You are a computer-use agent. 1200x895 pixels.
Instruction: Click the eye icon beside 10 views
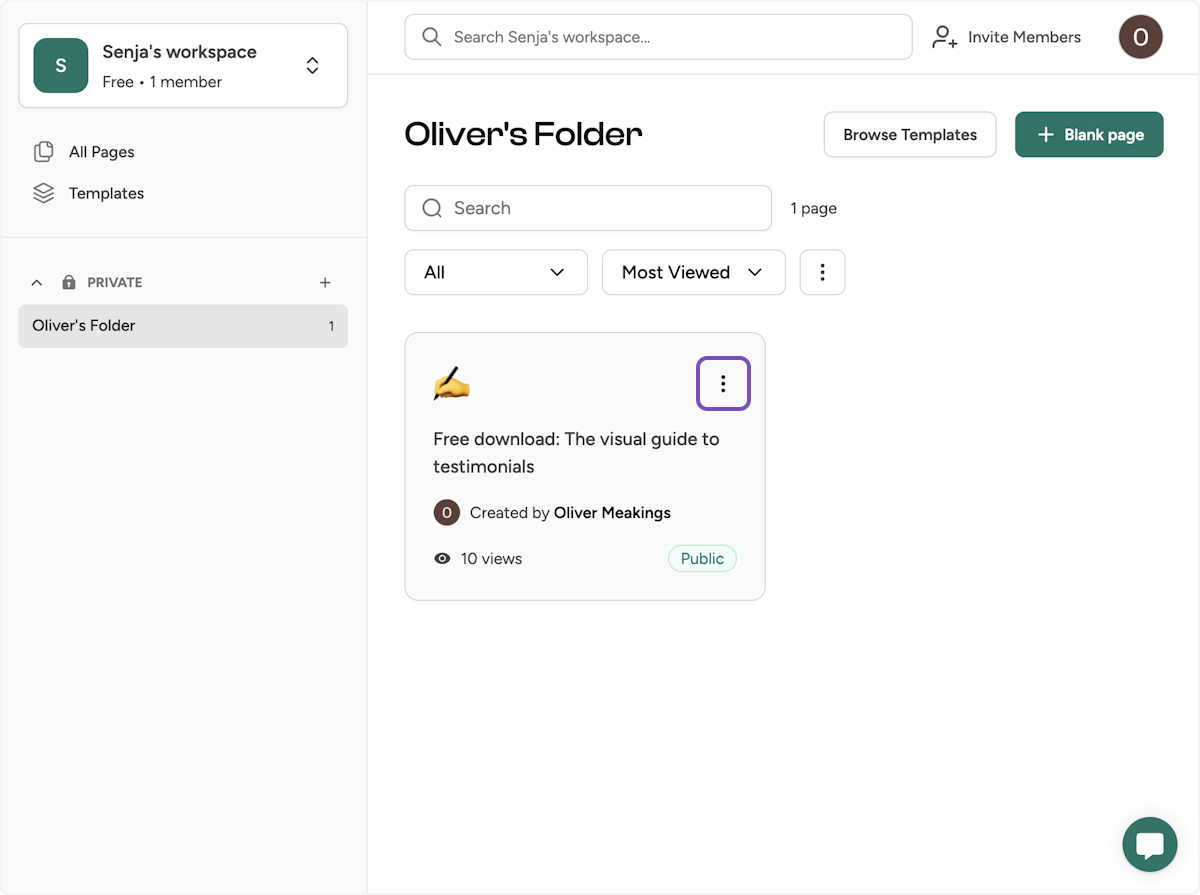[442, 558]
